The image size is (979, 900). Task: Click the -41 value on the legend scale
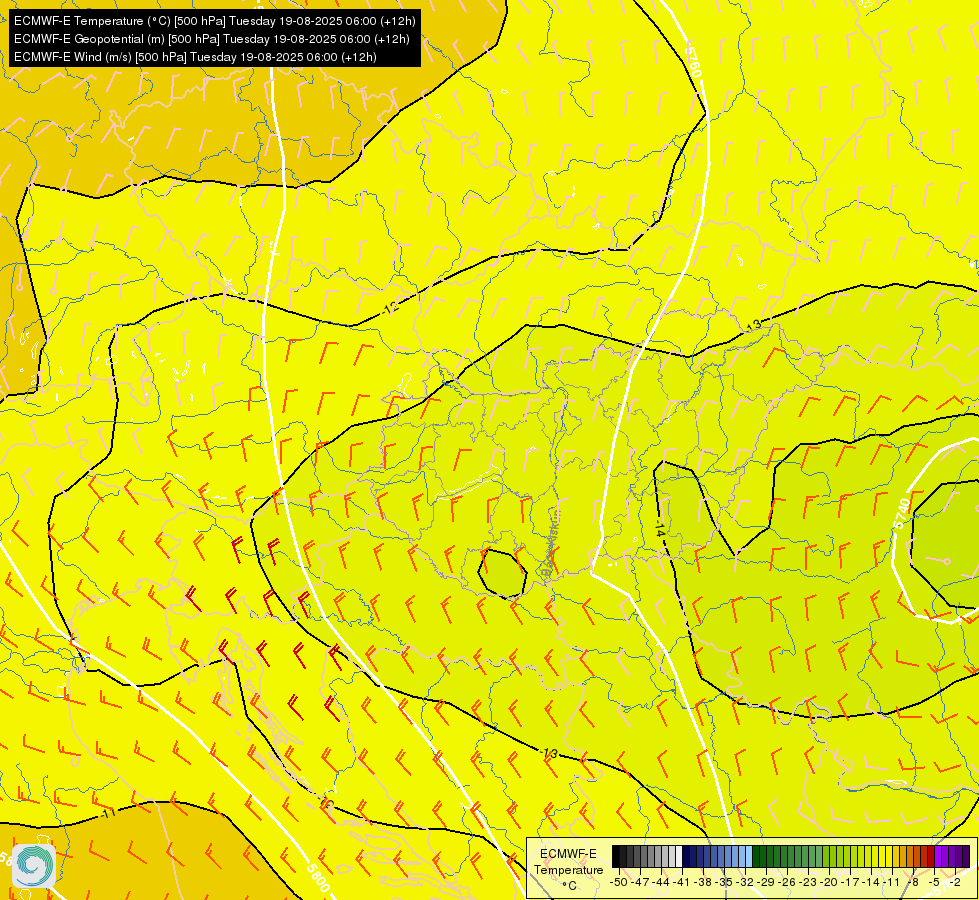tap(682, 882)
